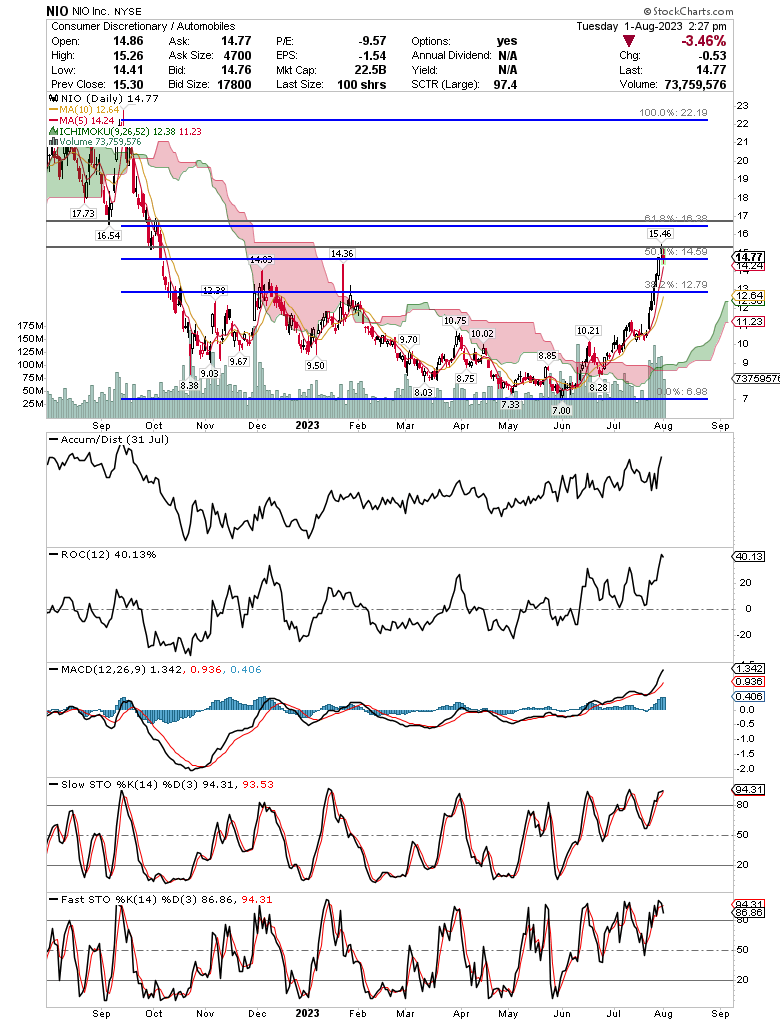This screenshot has height=1021, width=780.
Task: Click the 'NIO Inc. NYSE' company name
Action: click(106, 11)
